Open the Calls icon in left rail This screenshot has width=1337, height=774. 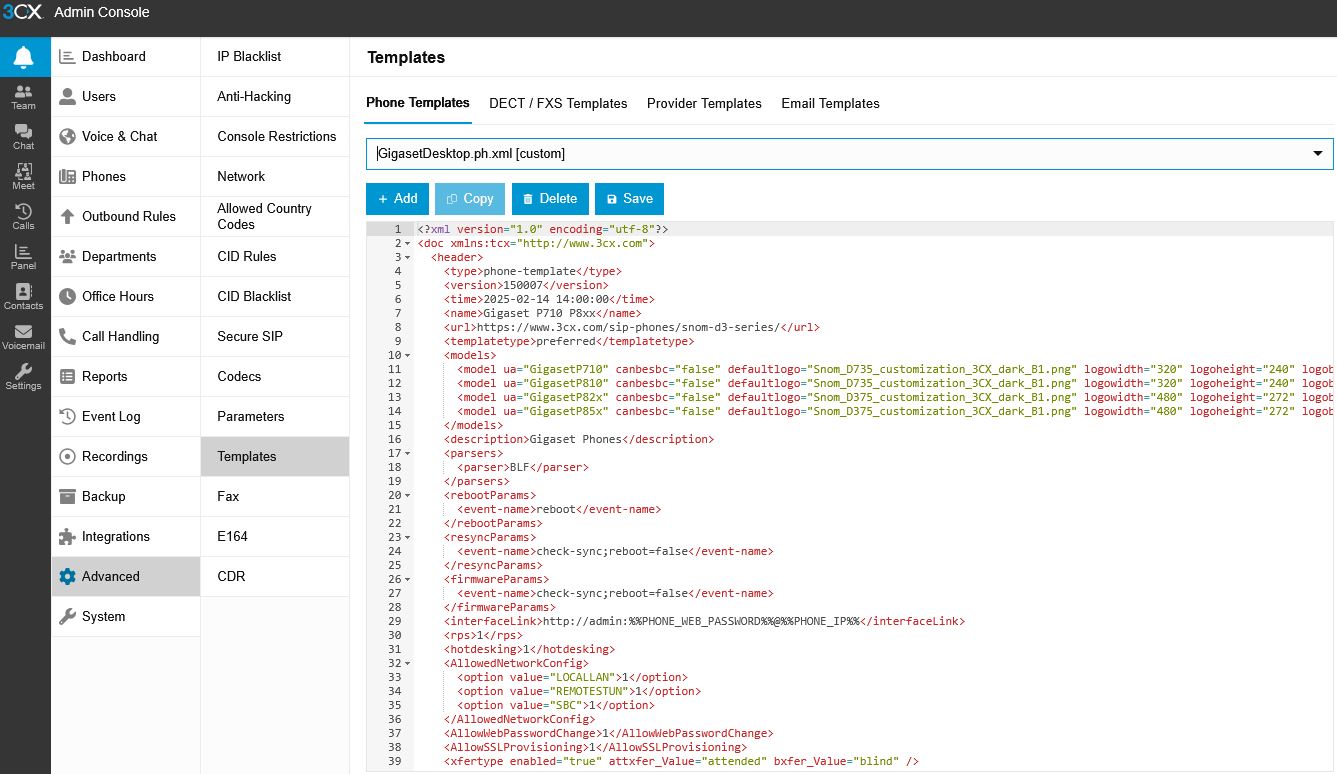24,217
